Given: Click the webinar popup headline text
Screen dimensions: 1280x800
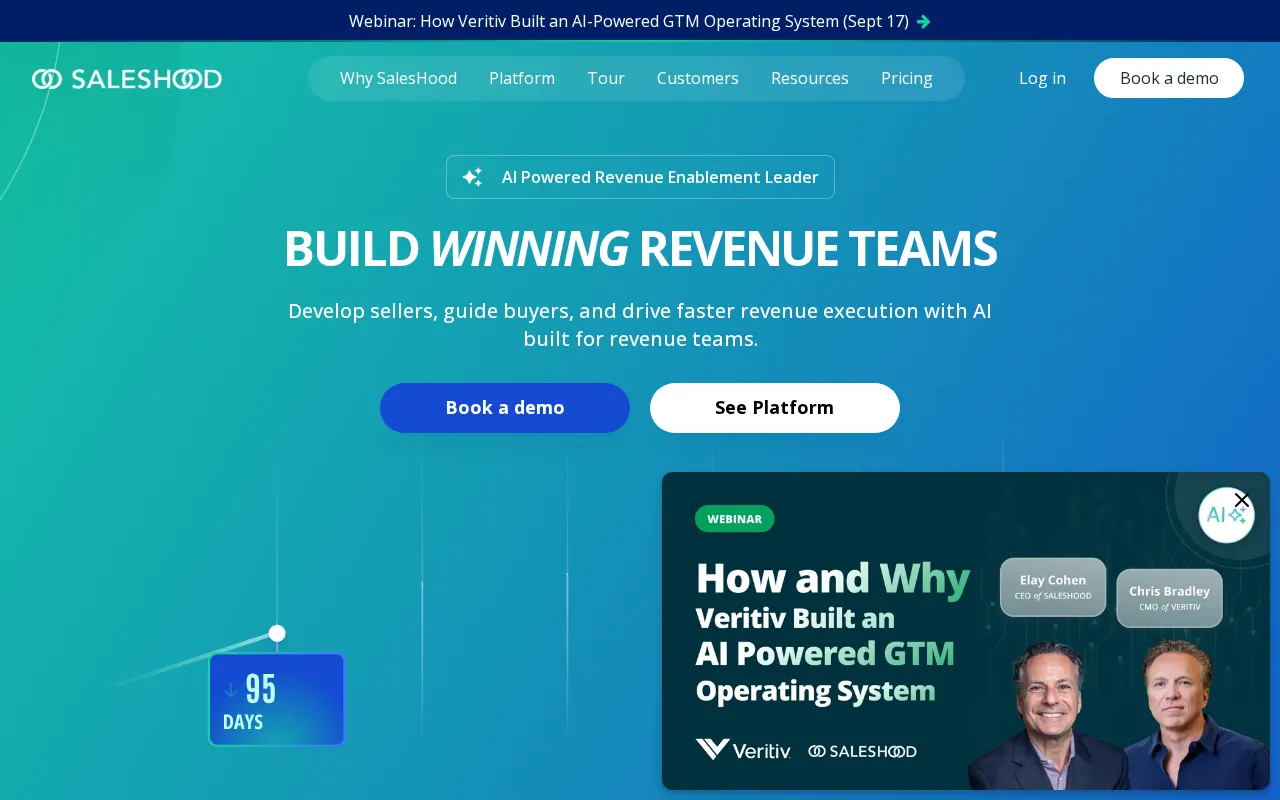Looking at the screenshot, I should click(x=833, y=633).
